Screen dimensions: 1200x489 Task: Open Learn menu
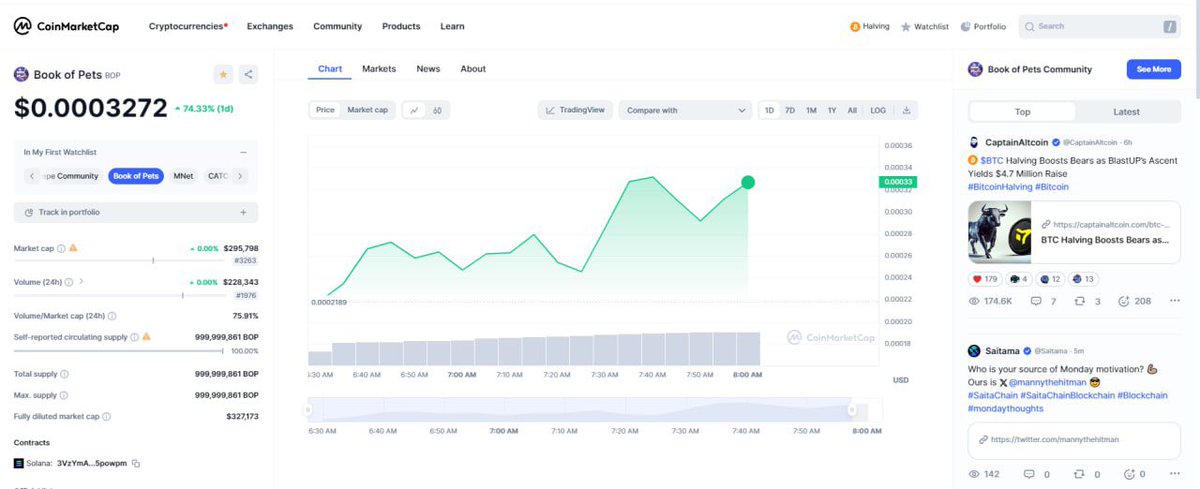click(x=452, y=27)
